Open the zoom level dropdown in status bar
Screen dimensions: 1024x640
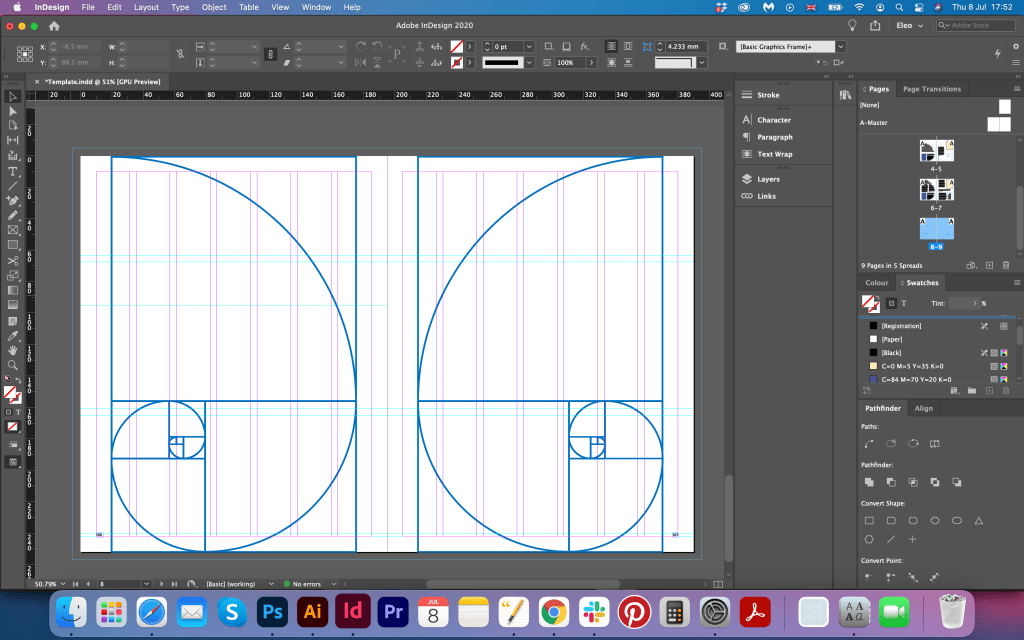coord(62,583)
